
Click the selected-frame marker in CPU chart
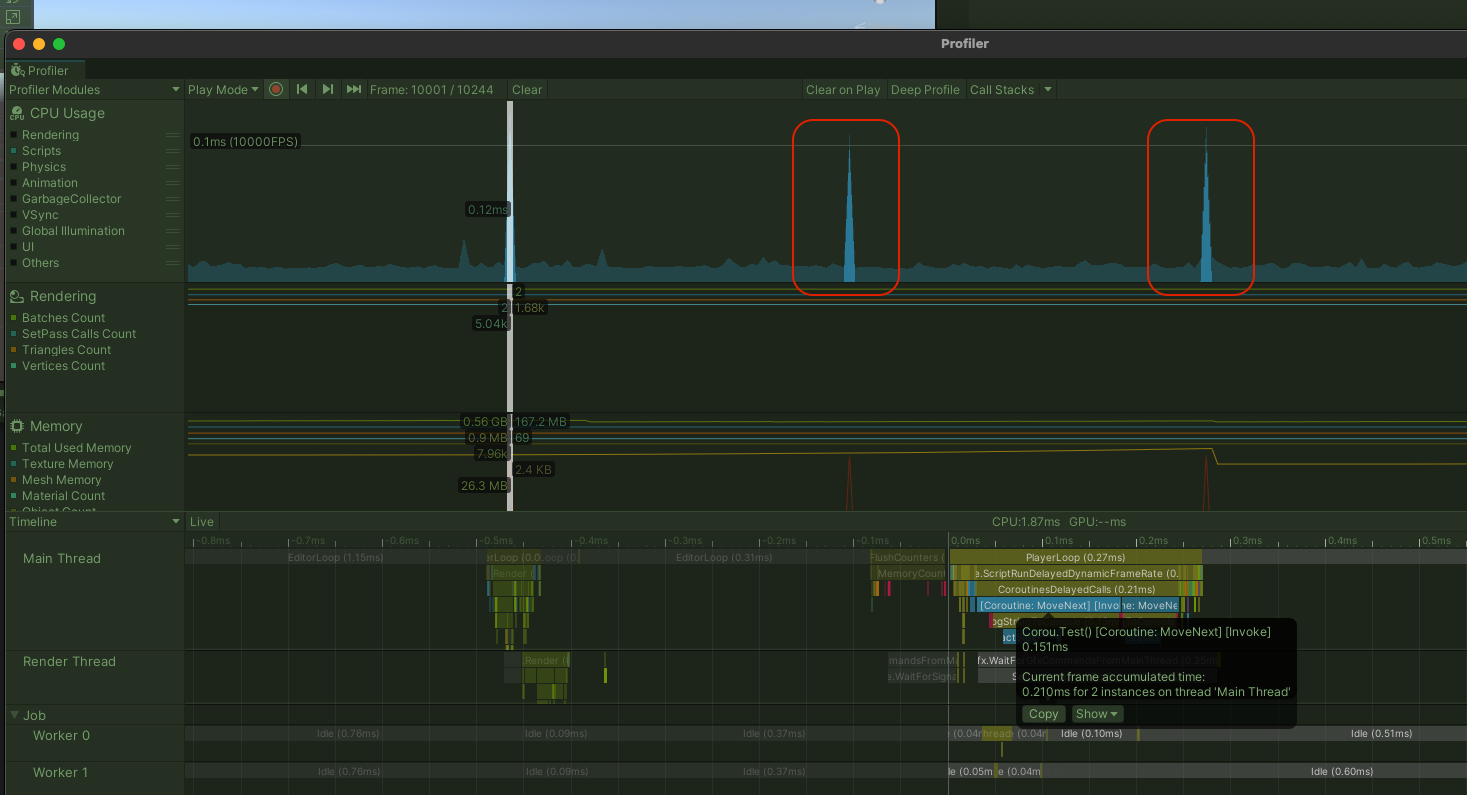point(510,191)
